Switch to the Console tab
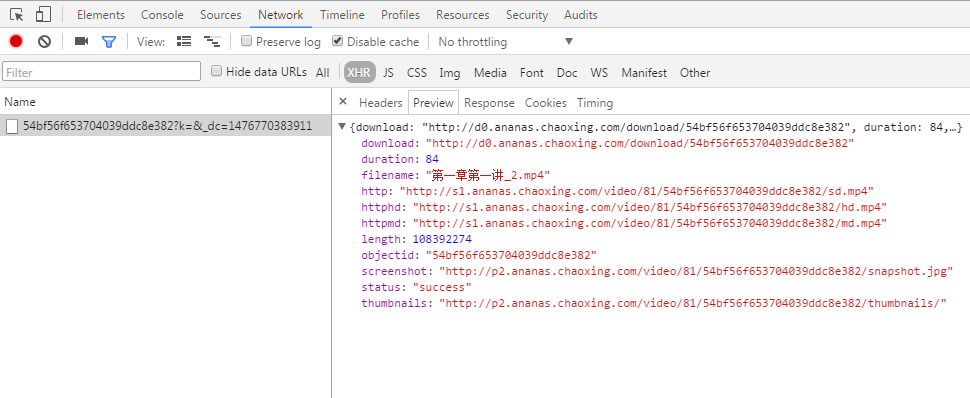970x398 pixels. click(162, 15)
